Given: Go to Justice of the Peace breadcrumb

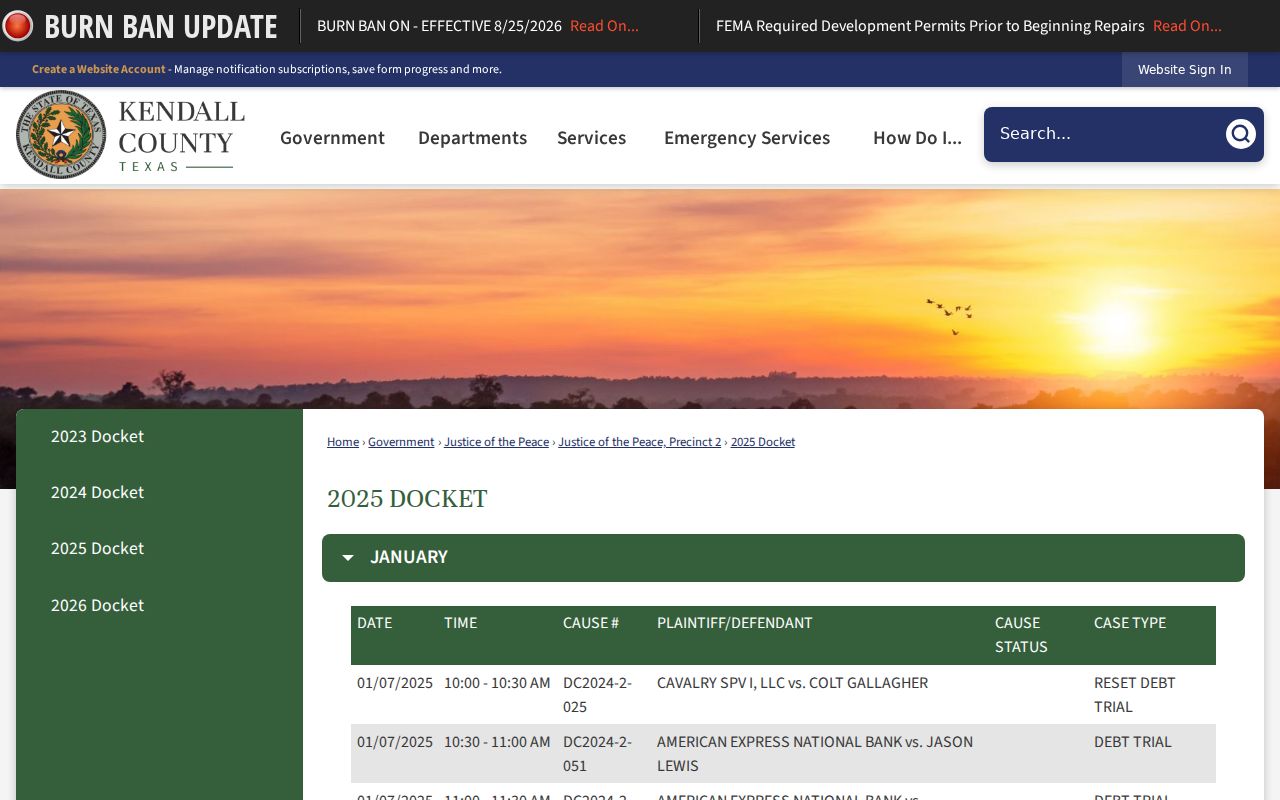Looking at the screenshot, I should (x=497, y=442).
